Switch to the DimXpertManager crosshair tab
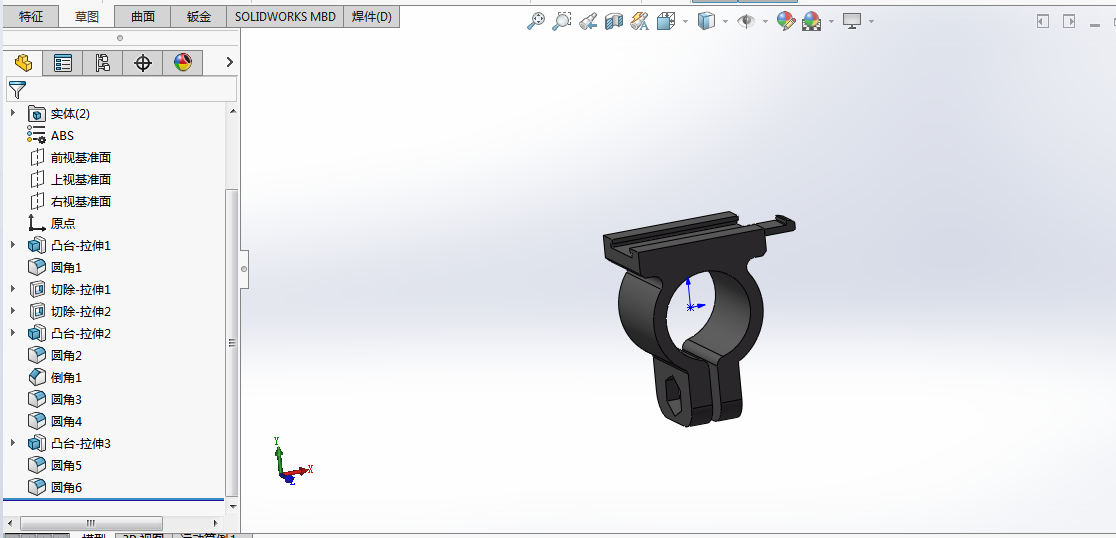Screen dimensions: 1116x538 (142, 63)
